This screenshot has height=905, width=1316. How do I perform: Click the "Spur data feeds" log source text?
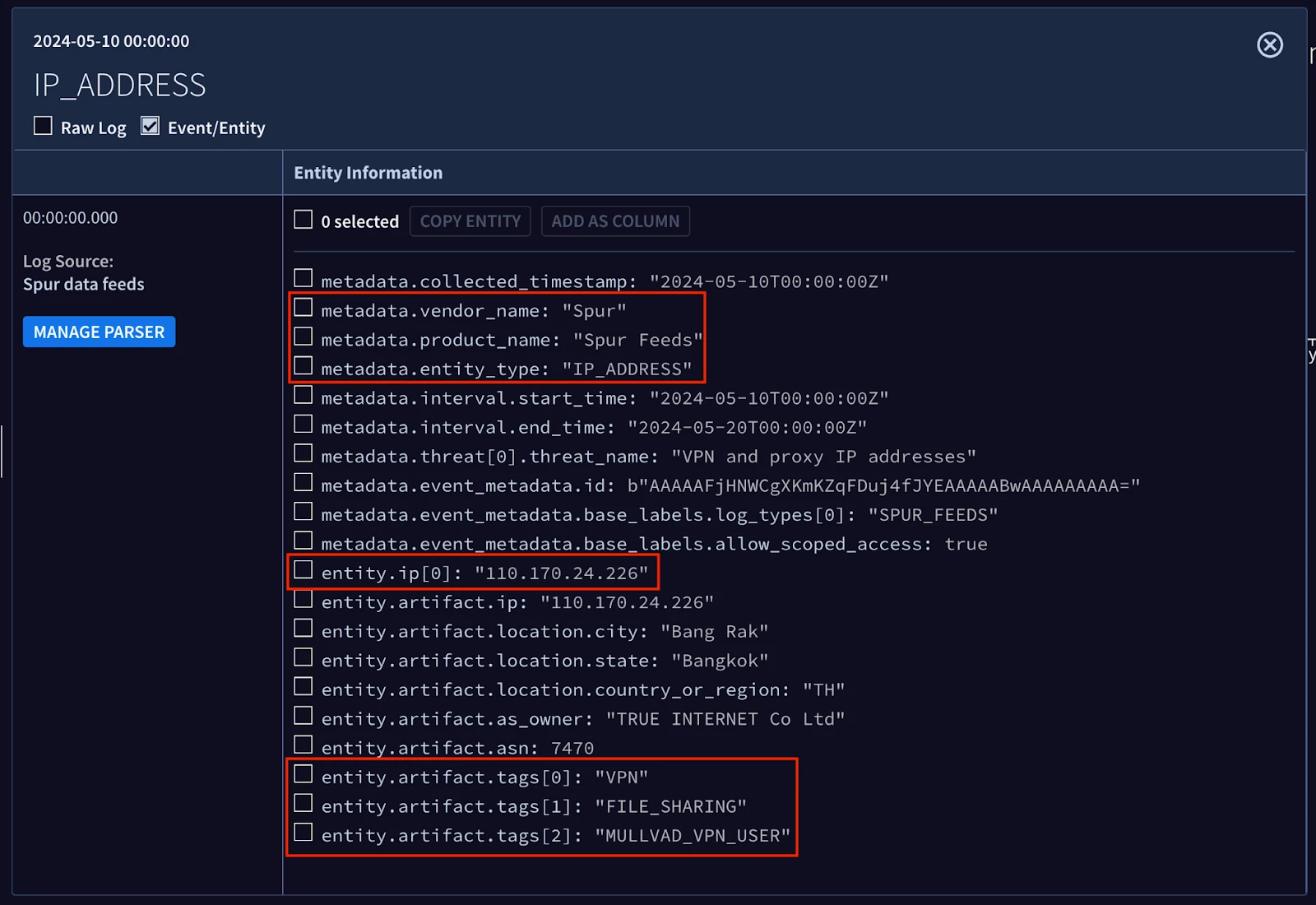[84, 284]
